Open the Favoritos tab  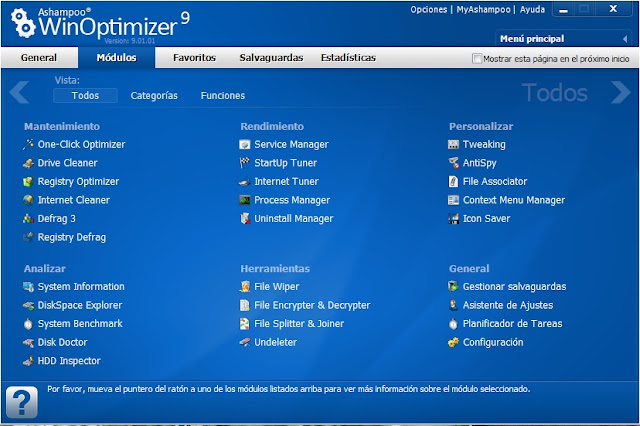(x=194, y=58)
